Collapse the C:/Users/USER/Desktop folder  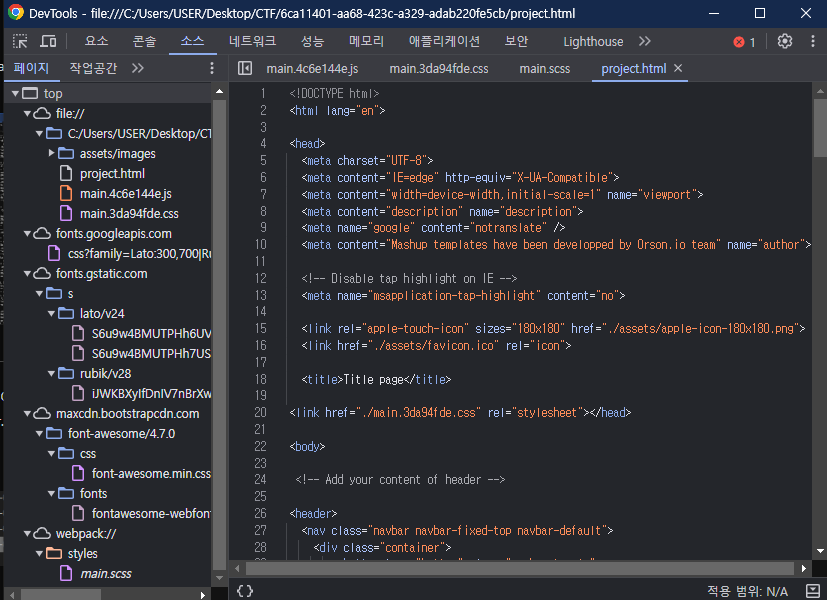pyautogui.click(x=40, y=133)
